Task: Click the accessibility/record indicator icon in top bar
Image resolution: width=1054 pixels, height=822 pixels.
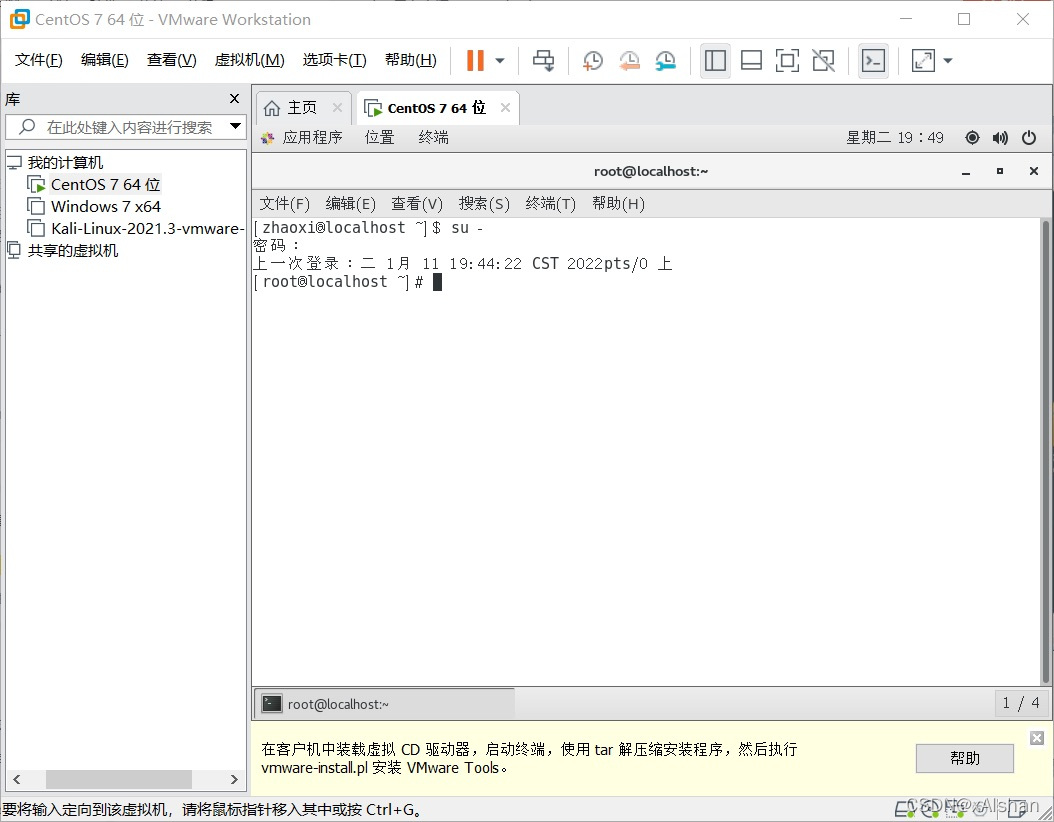Action: pyautogui.click(x=972, y=138)
